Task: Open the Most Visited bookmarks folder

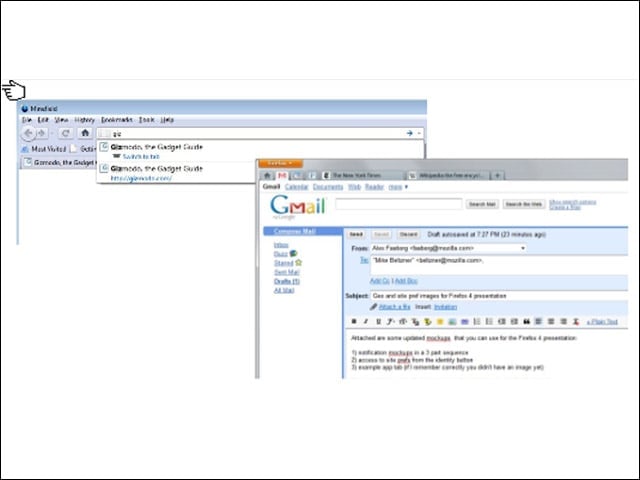Action: tap(44, 149)
